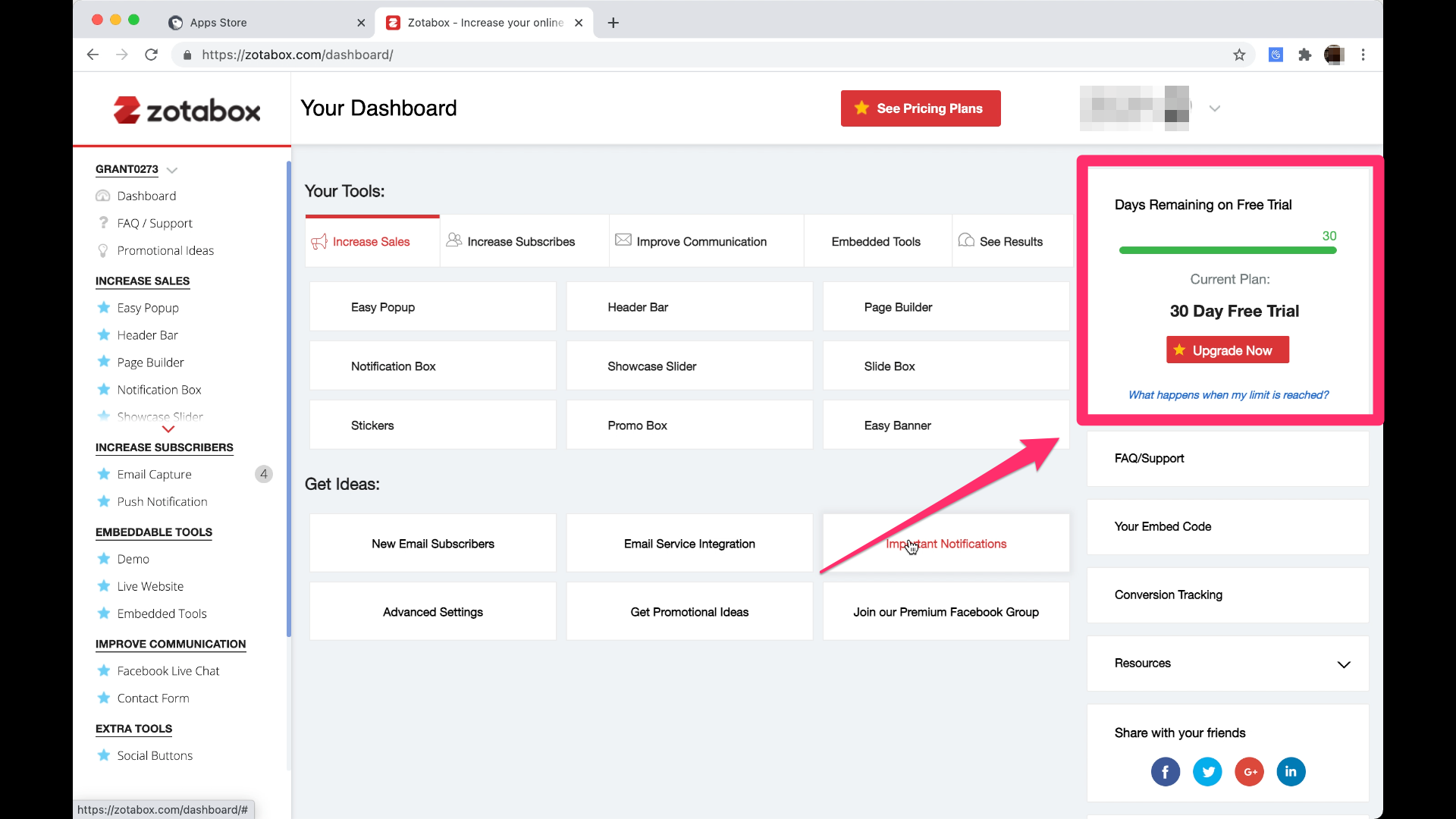This screenshot has height=819, width=1456.
Task: Expand more Increase Sales items red chevron
Action: (x=168, y=429)
